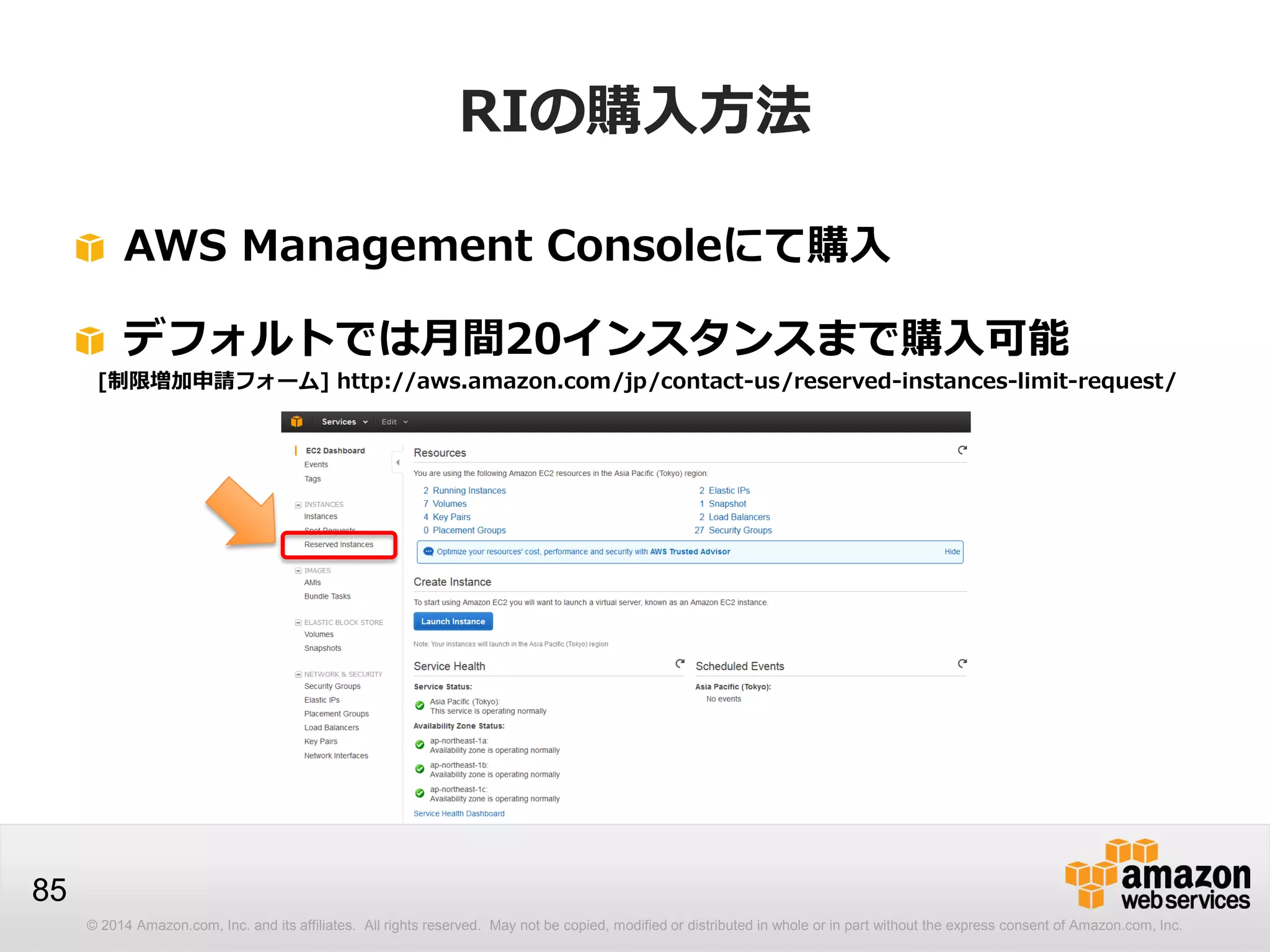The image size is (1270, 952).
Task: Refresh the Scheduled Events panel
Action: 962,664
